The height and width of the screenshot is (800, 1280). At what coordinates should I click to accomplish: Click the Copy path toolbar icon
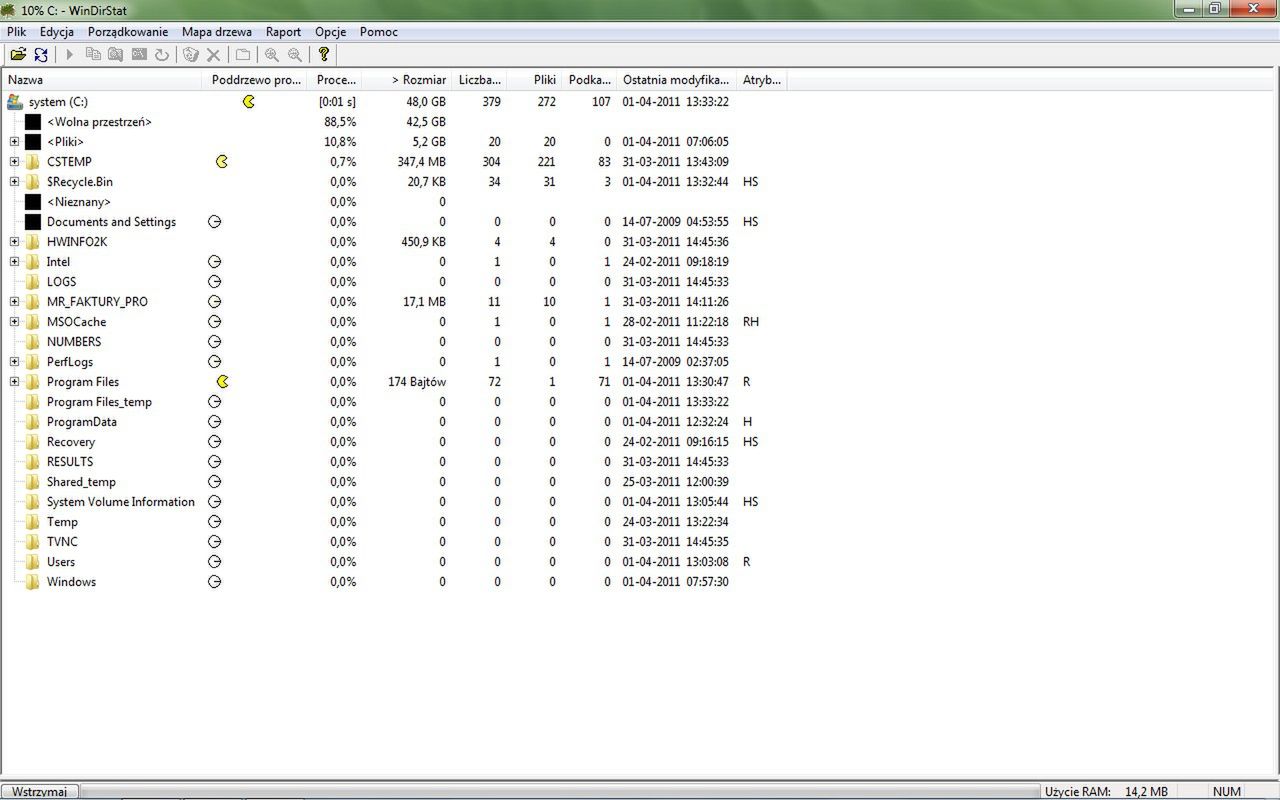tap(93, 55)
